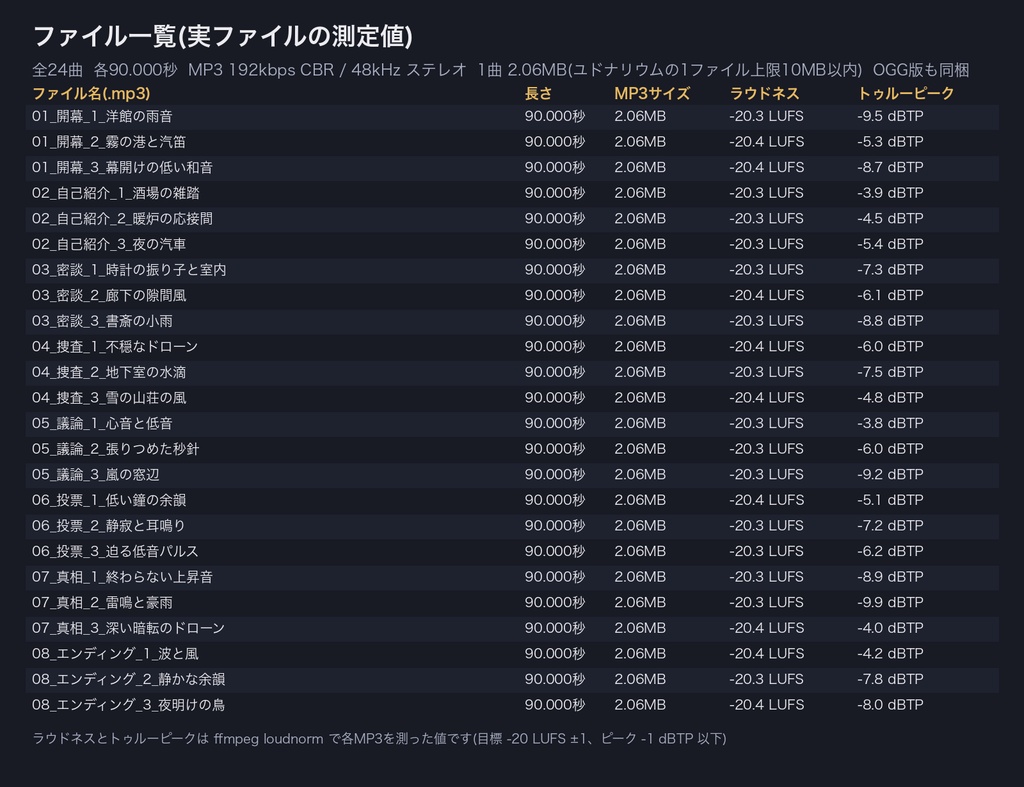Select file name 07_真相_2_雷鳴と豪雨
The image size is (1024, 787).
tap(103, 602)
